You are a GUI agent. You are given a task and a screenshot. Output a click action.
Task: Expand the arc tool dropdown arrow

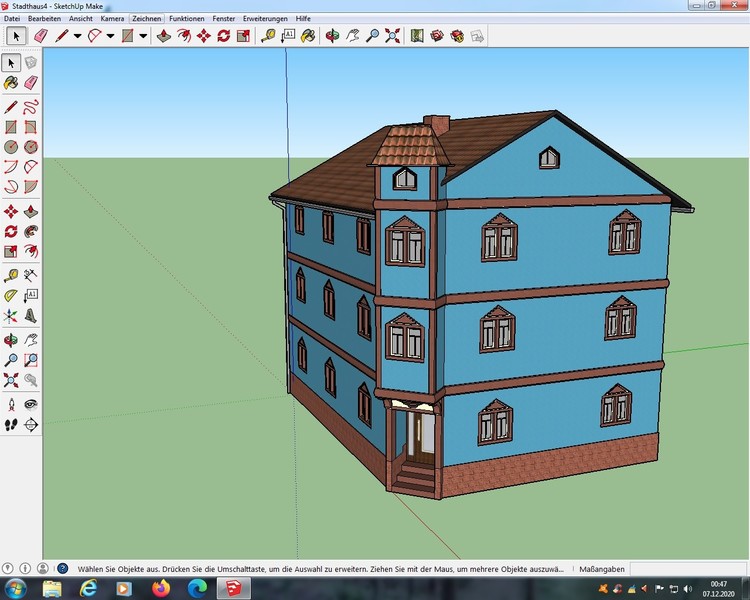(110, 36)
